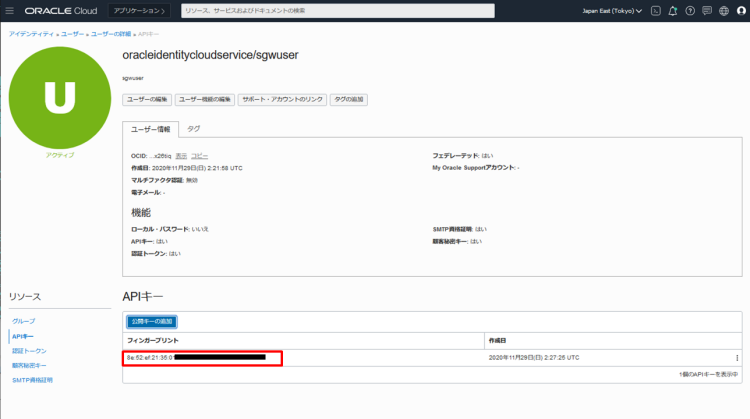Open the user profile avatar menu
Image resolution: width=750 pixels, height=419 pixels.
coord(740,11)
